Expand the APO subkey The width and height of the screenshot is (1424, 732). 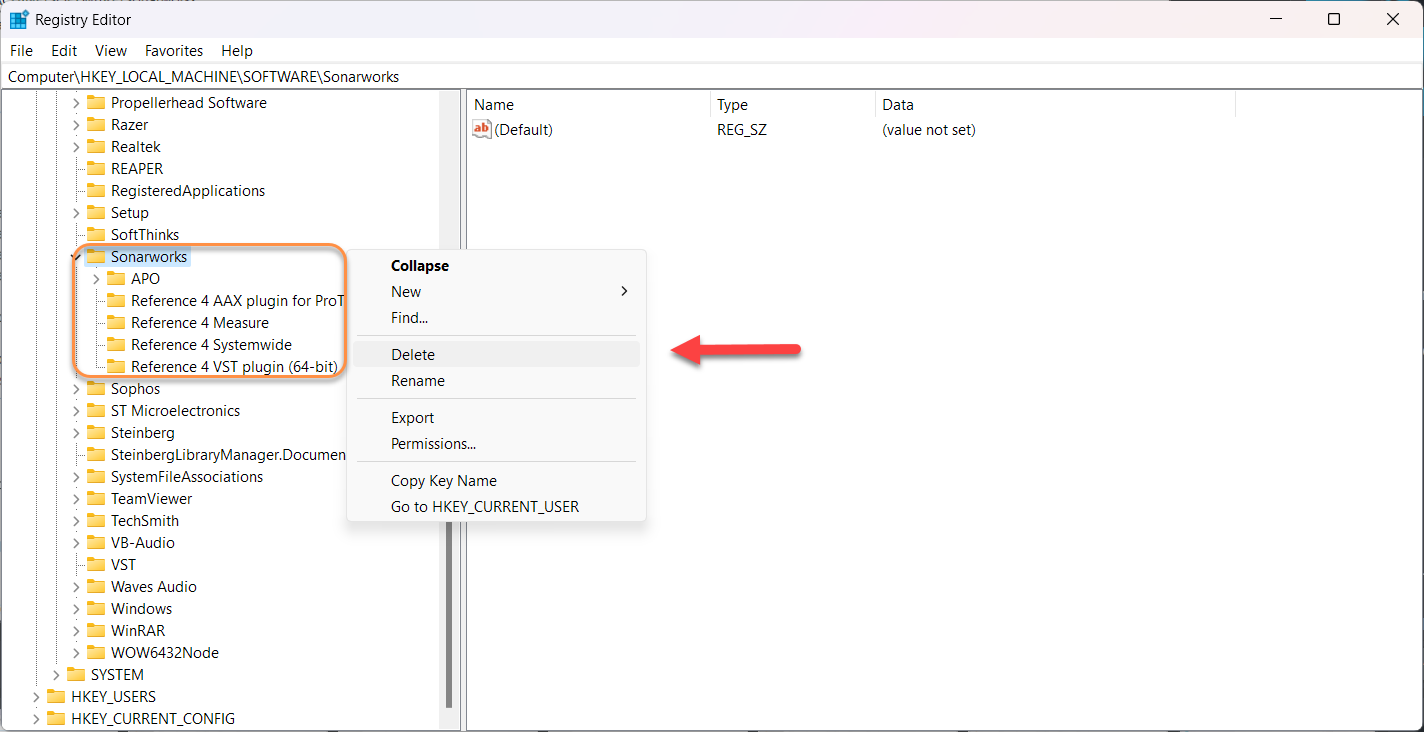tap(96, 278)
